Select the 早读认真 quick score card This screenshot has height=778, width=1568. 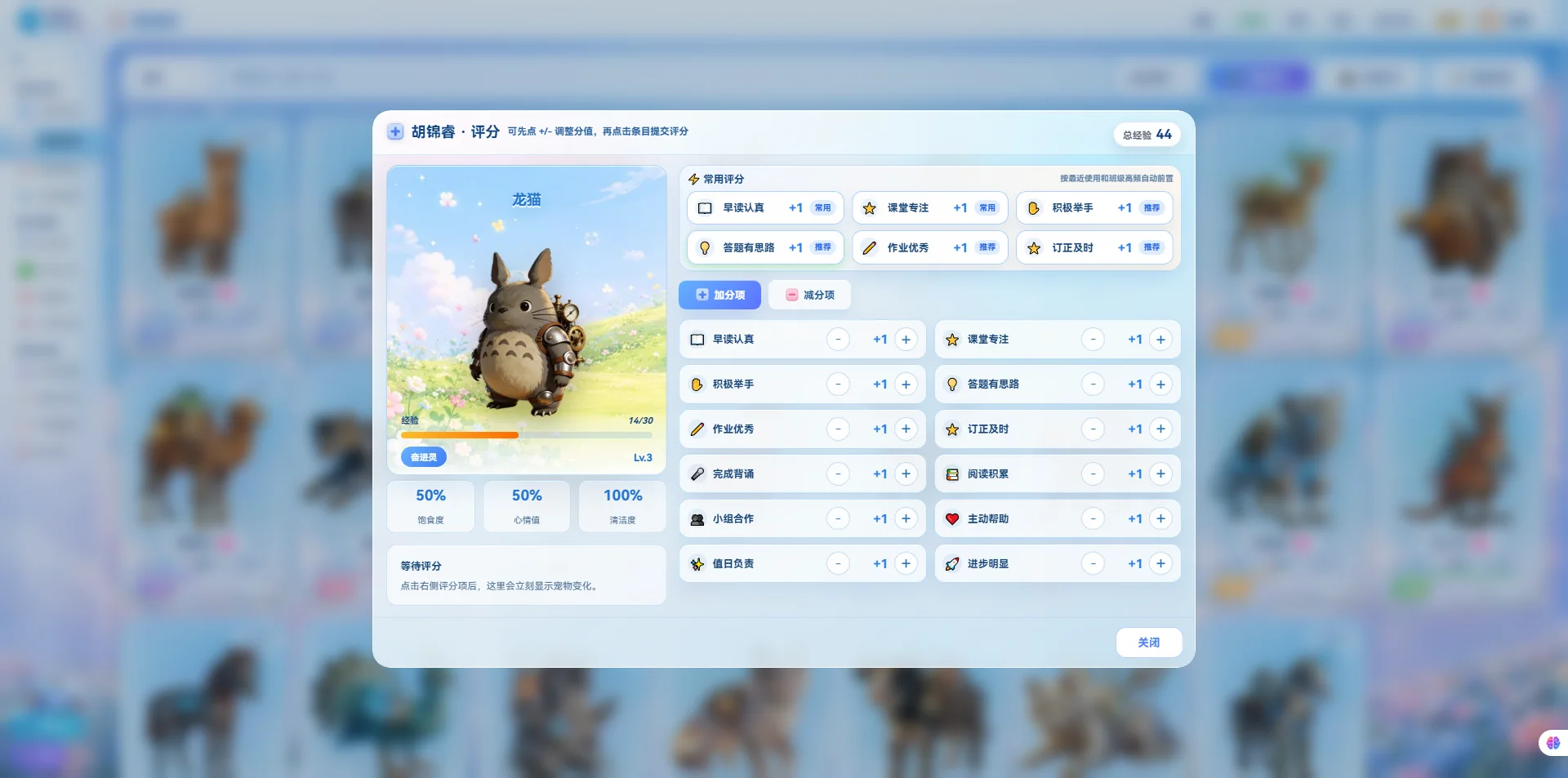pos(765,208)
